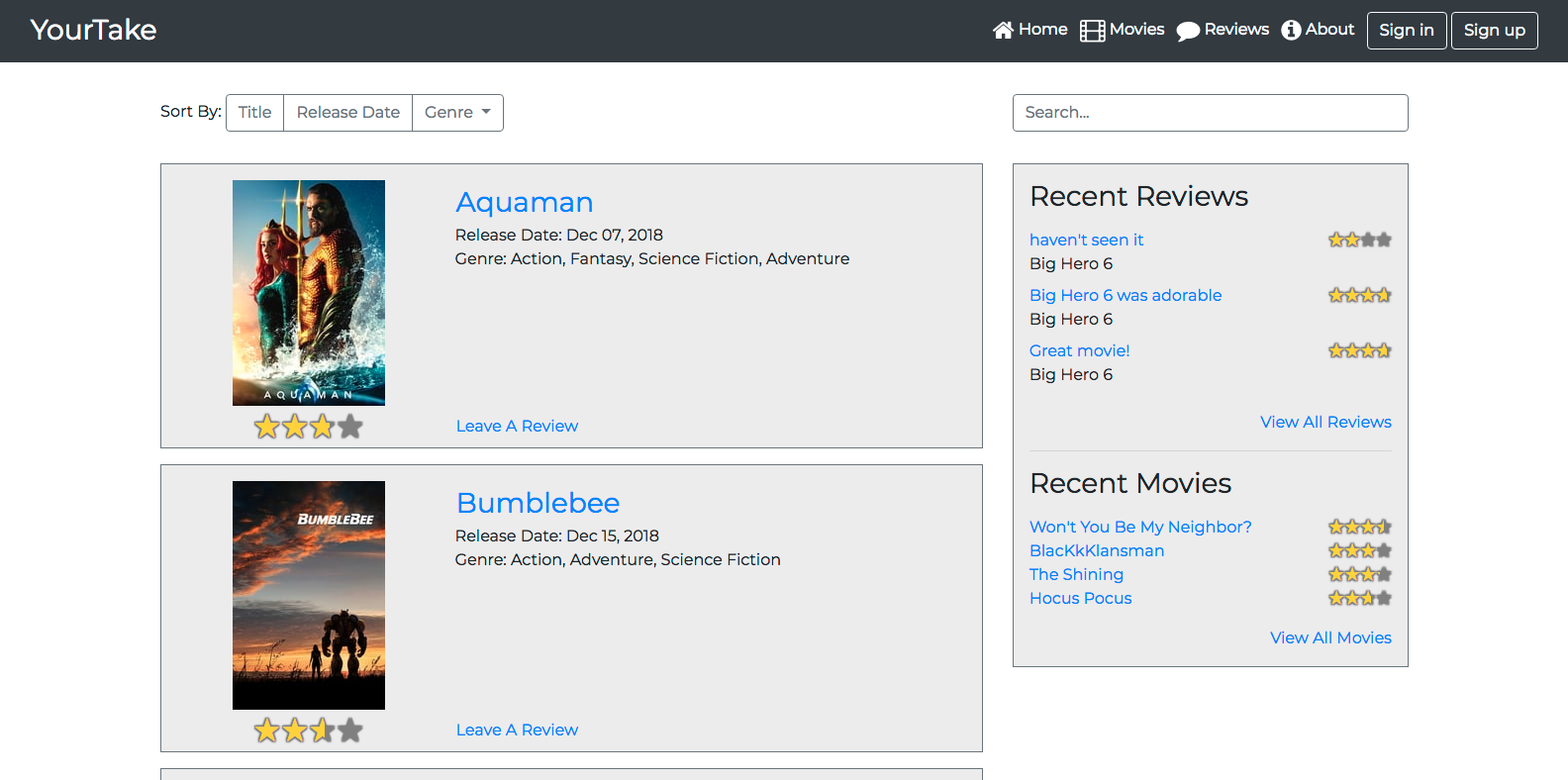Sort movies by Release Date
The width and height of the screenshot is (1568, 780).
point(348,113)
